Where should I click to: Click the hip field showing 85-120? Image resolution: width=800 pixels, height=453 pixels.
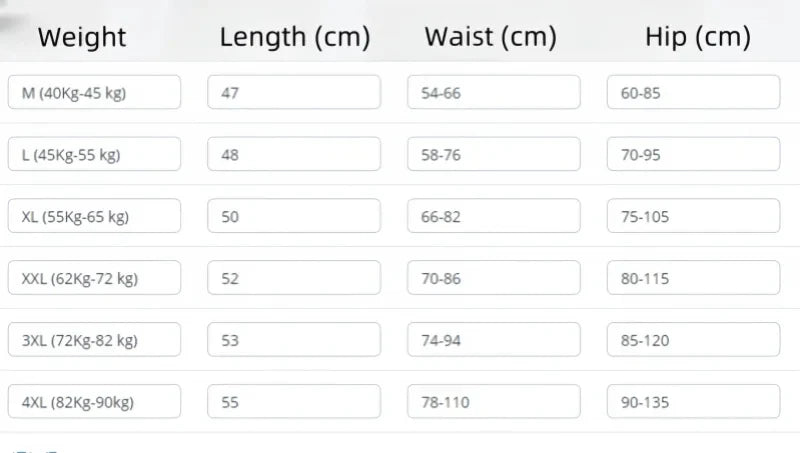pyautogui.click(x=693, y=340)
